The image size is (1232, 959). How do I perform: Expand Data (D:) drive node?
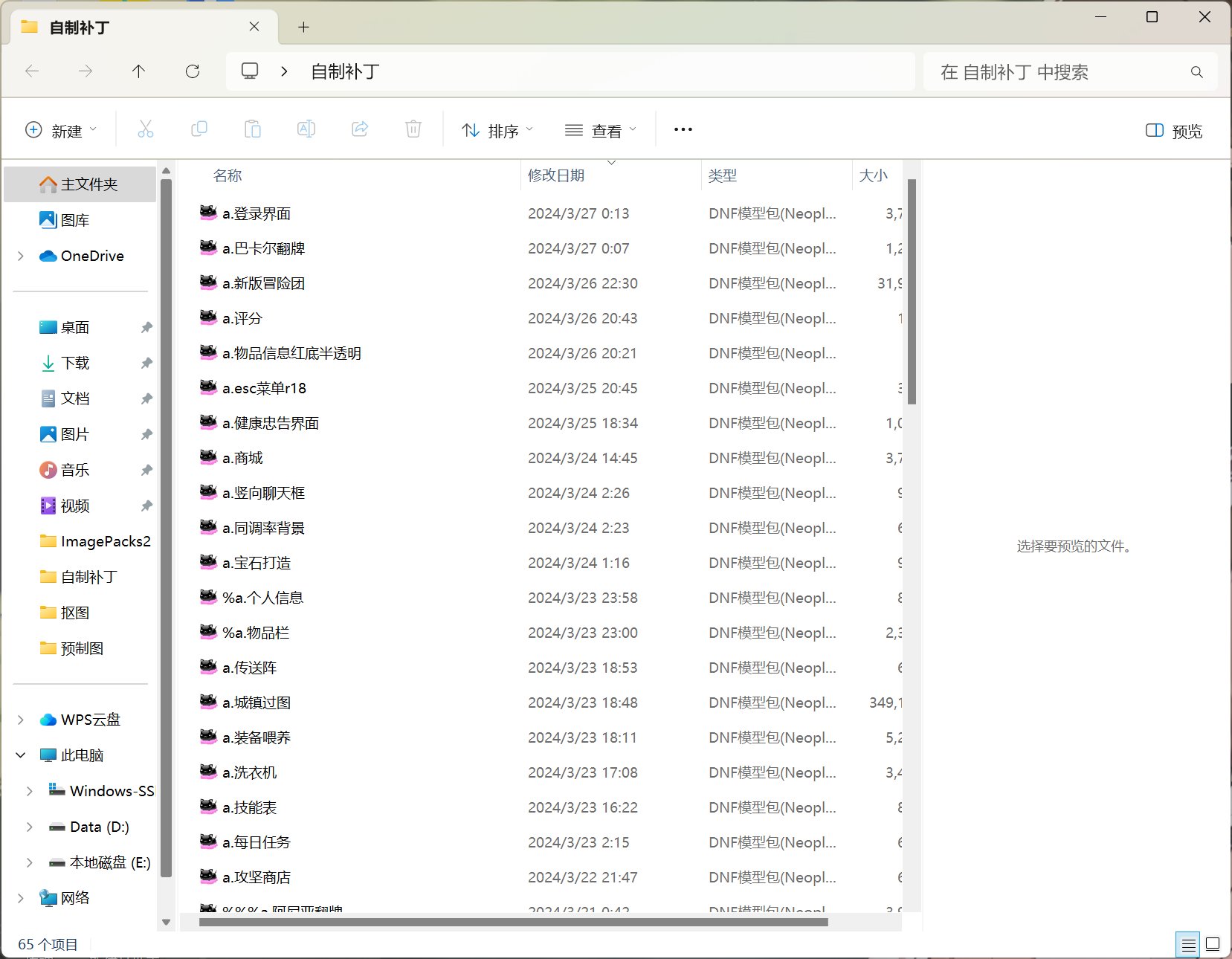pos(30,827)
